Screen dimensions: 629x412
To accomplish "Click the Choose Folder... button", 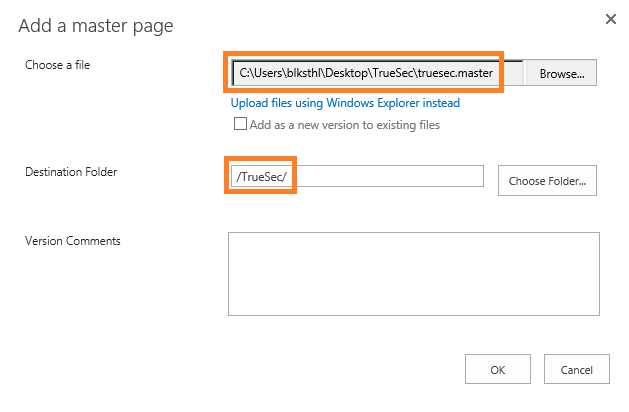I will tap(547, 181).
